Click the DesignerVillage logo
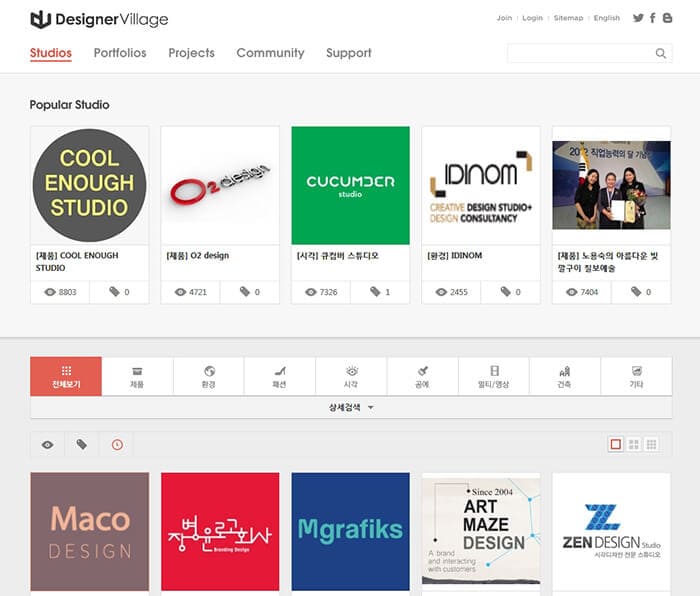700x596 pixels. 99,19
